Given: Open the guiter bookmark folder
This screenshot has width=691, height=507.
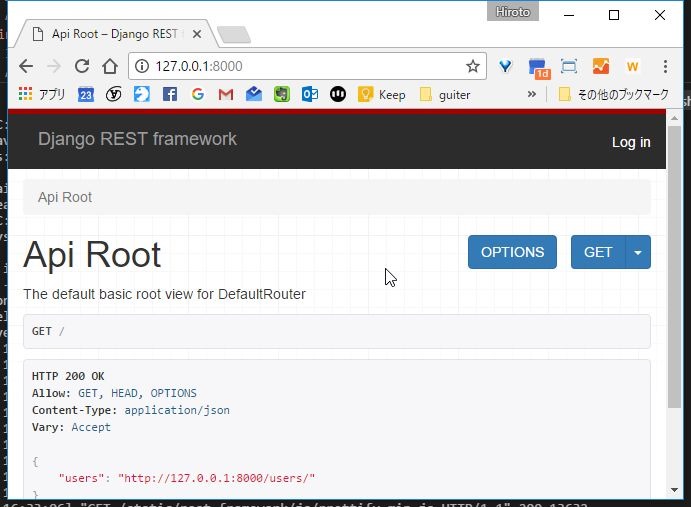Looking at the screenshot, I should coord(444,95).
